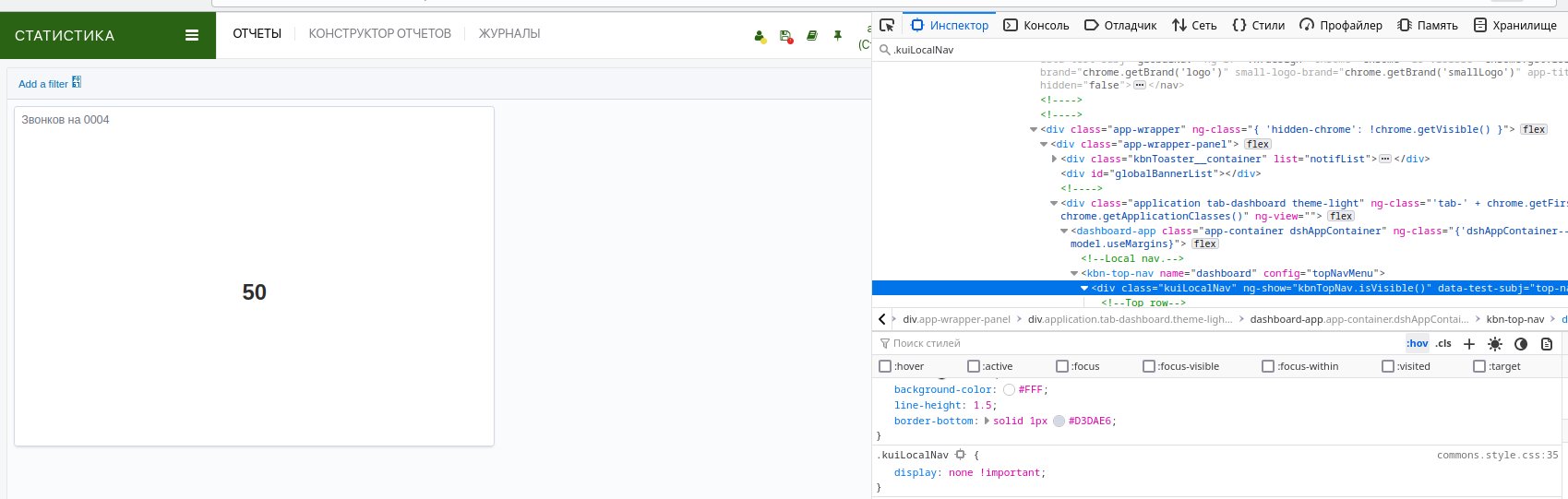This screenshot has height=499, width=1568.
Task: Open the #D3DAE6 border color swatch
Action: [1059, 421]
